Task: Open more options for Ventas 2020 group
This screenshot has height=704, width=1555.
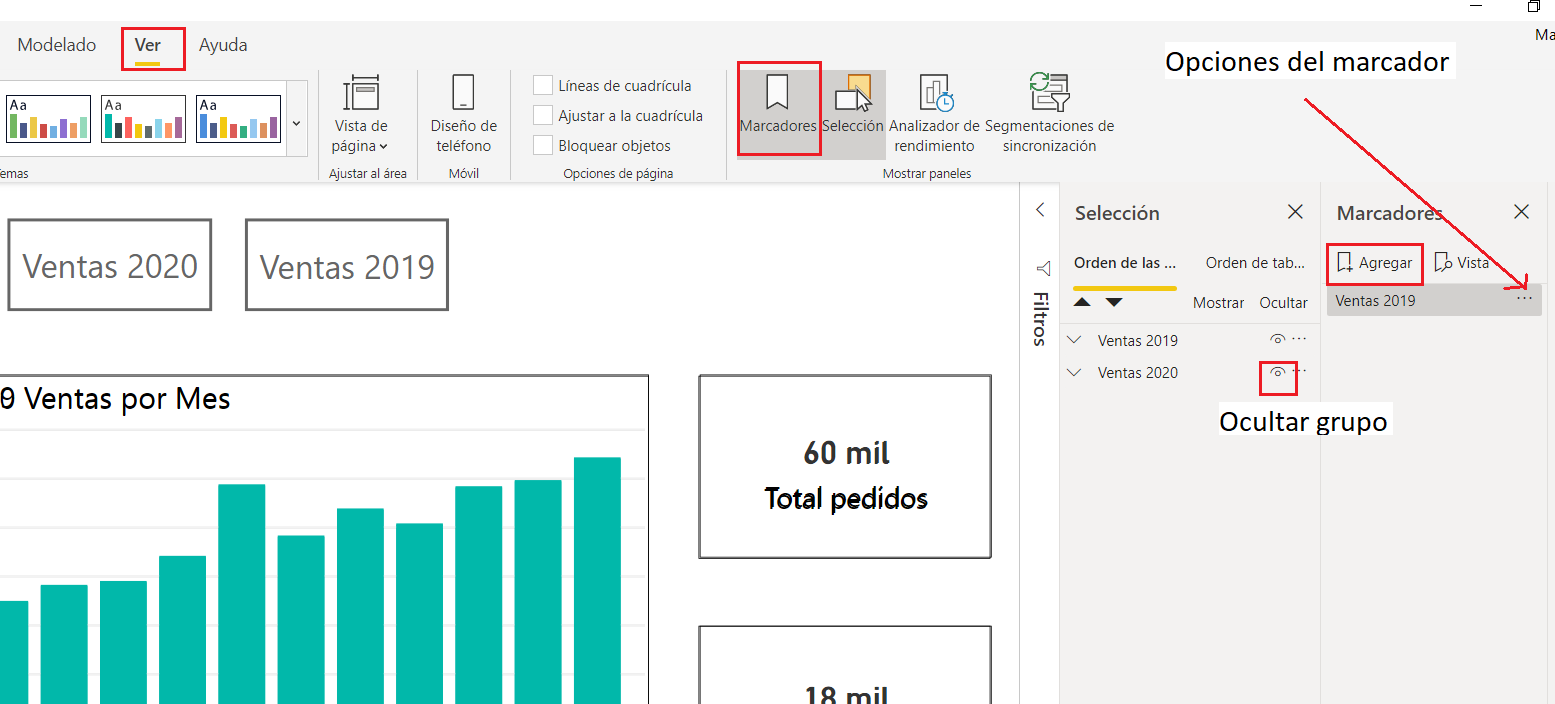Action: click(x=1299, y=371)
